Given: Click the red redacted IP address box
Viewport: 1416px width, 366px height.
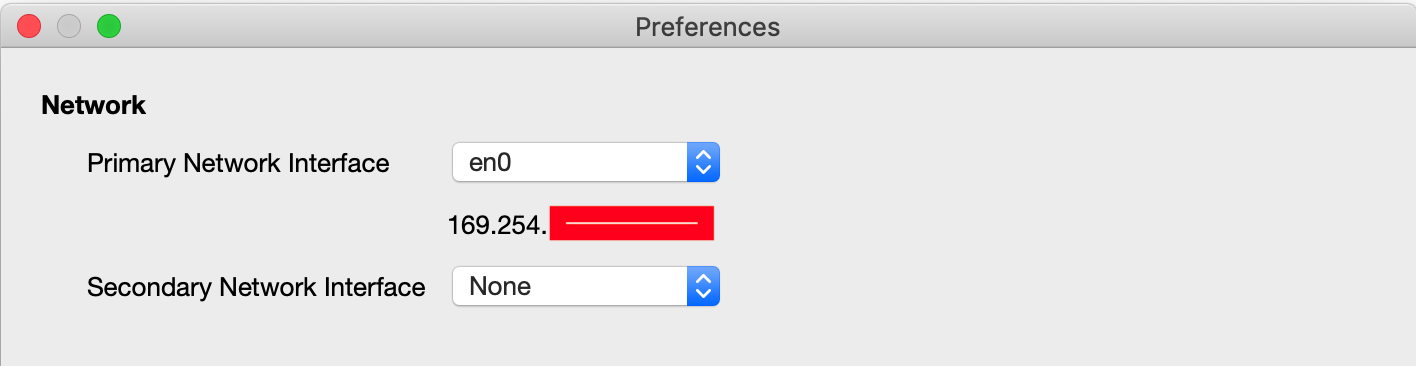Looking at the screenshot, I should click(x=632, y=223).
